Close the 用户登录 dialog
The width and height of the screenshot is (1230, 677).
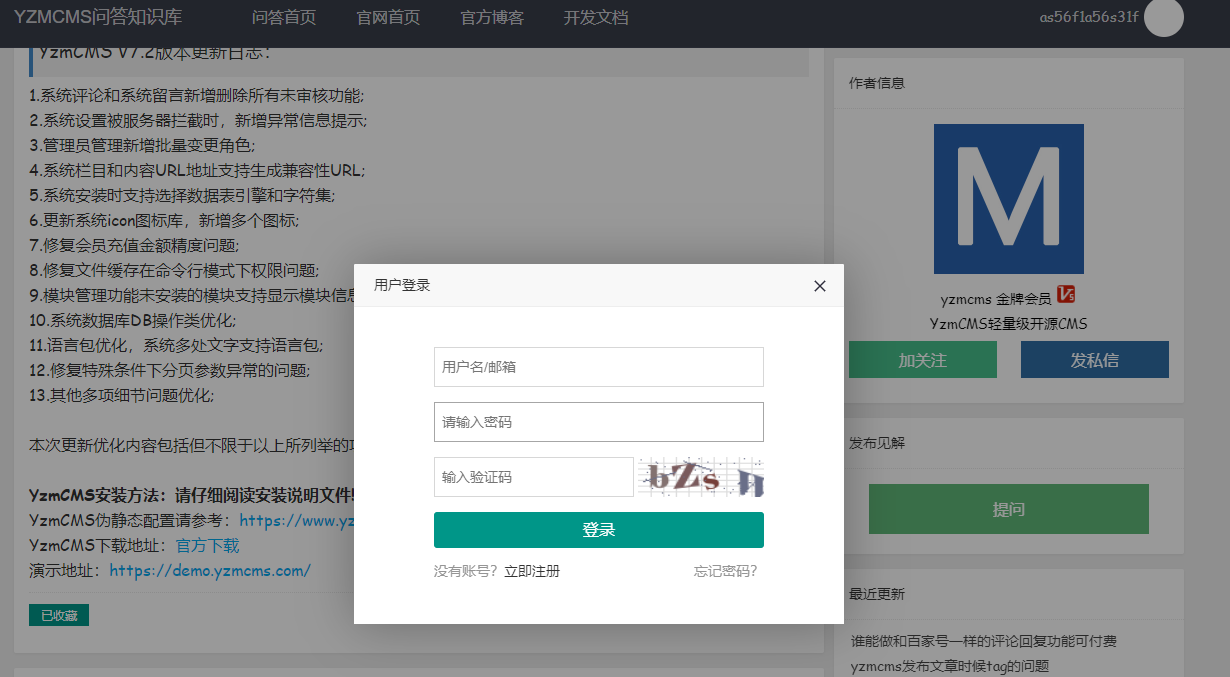tap(820, 286)
